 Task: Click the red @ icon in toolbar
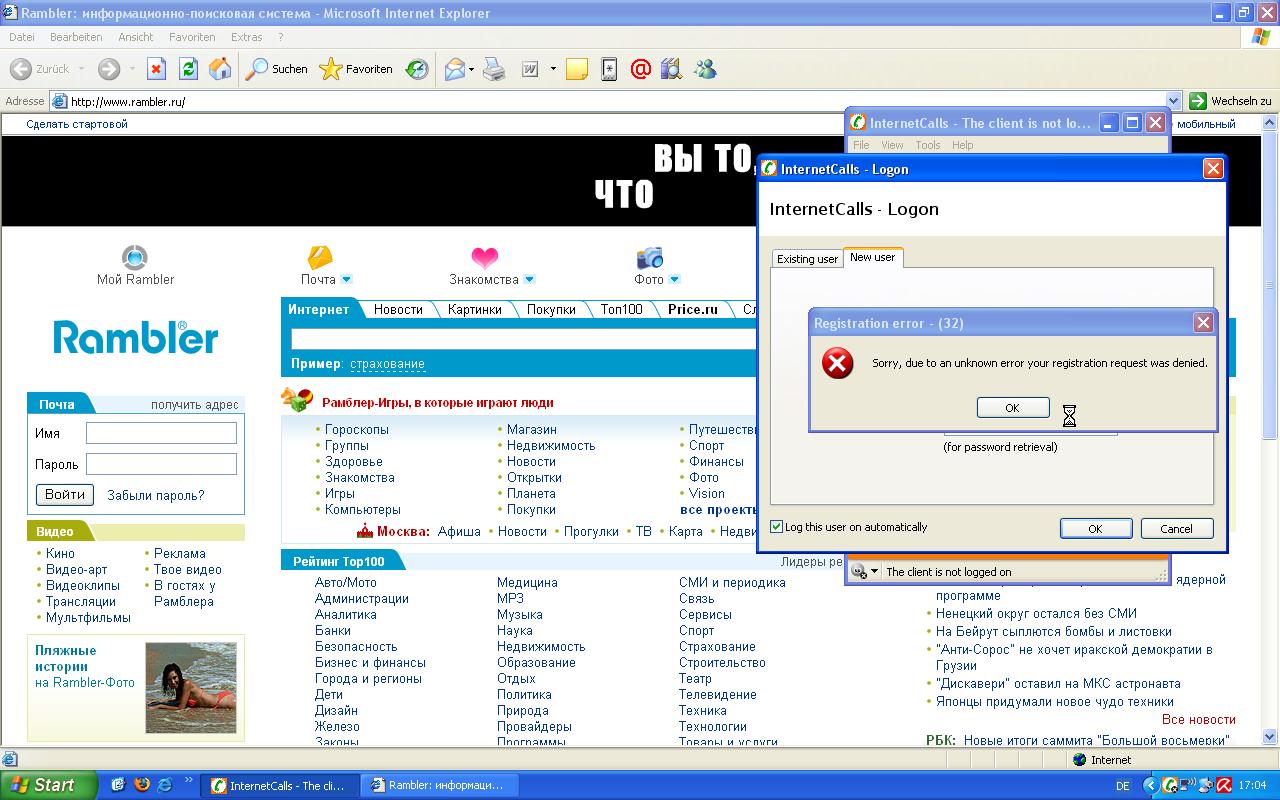641,69
